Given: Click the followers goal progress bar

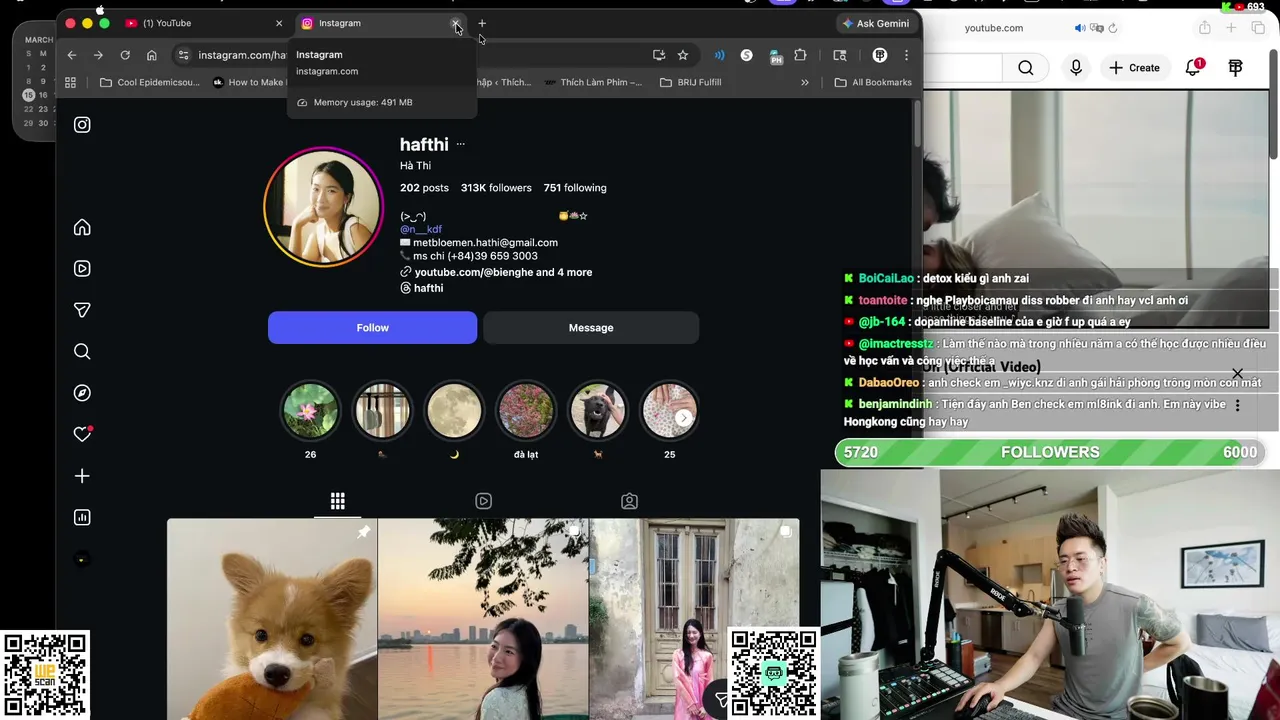Looking at the screenshot, I should (1050, 453).
